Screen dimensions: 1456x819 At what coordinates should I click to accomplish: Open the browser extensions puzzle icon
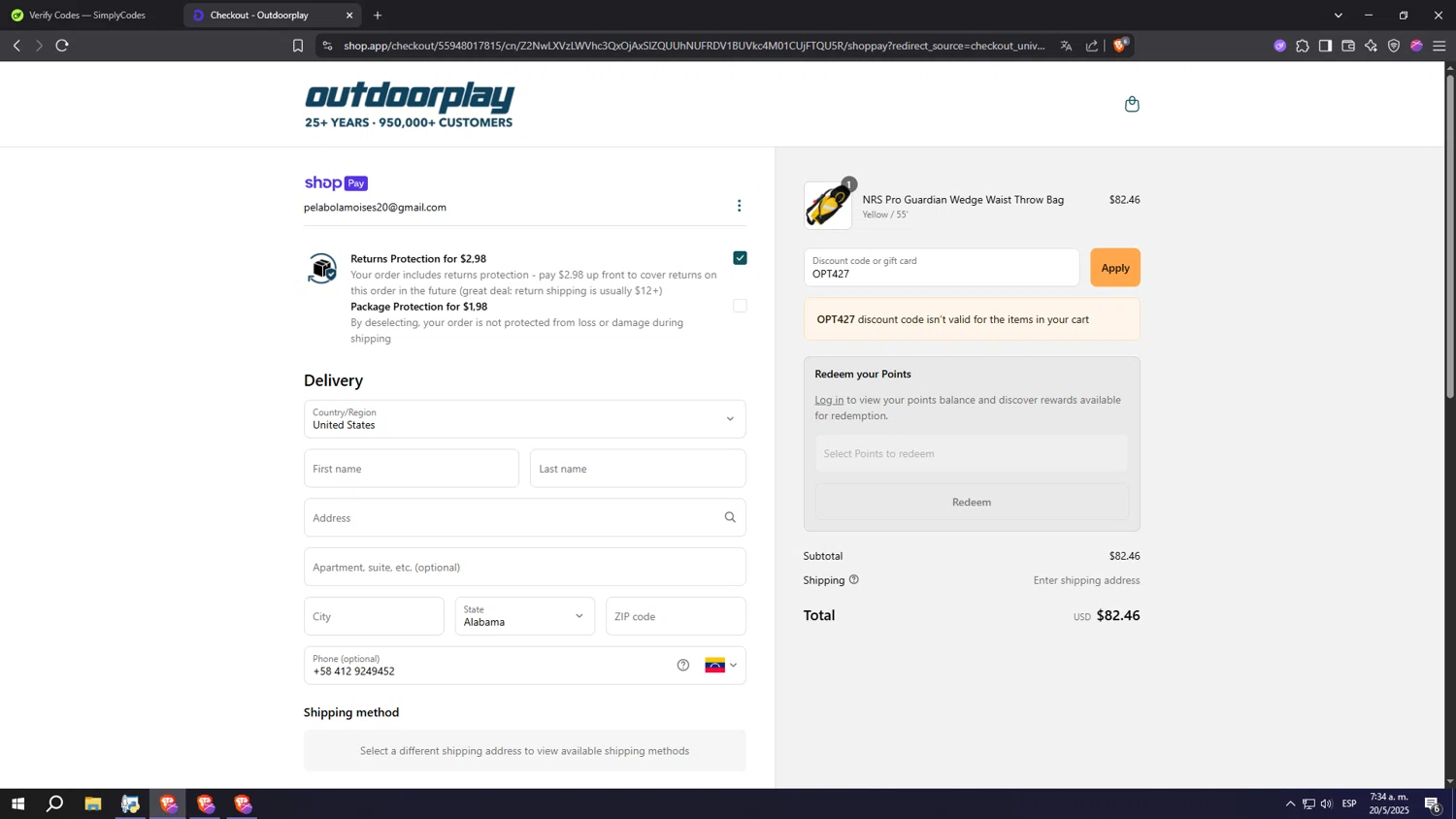tap(1303, 46)
